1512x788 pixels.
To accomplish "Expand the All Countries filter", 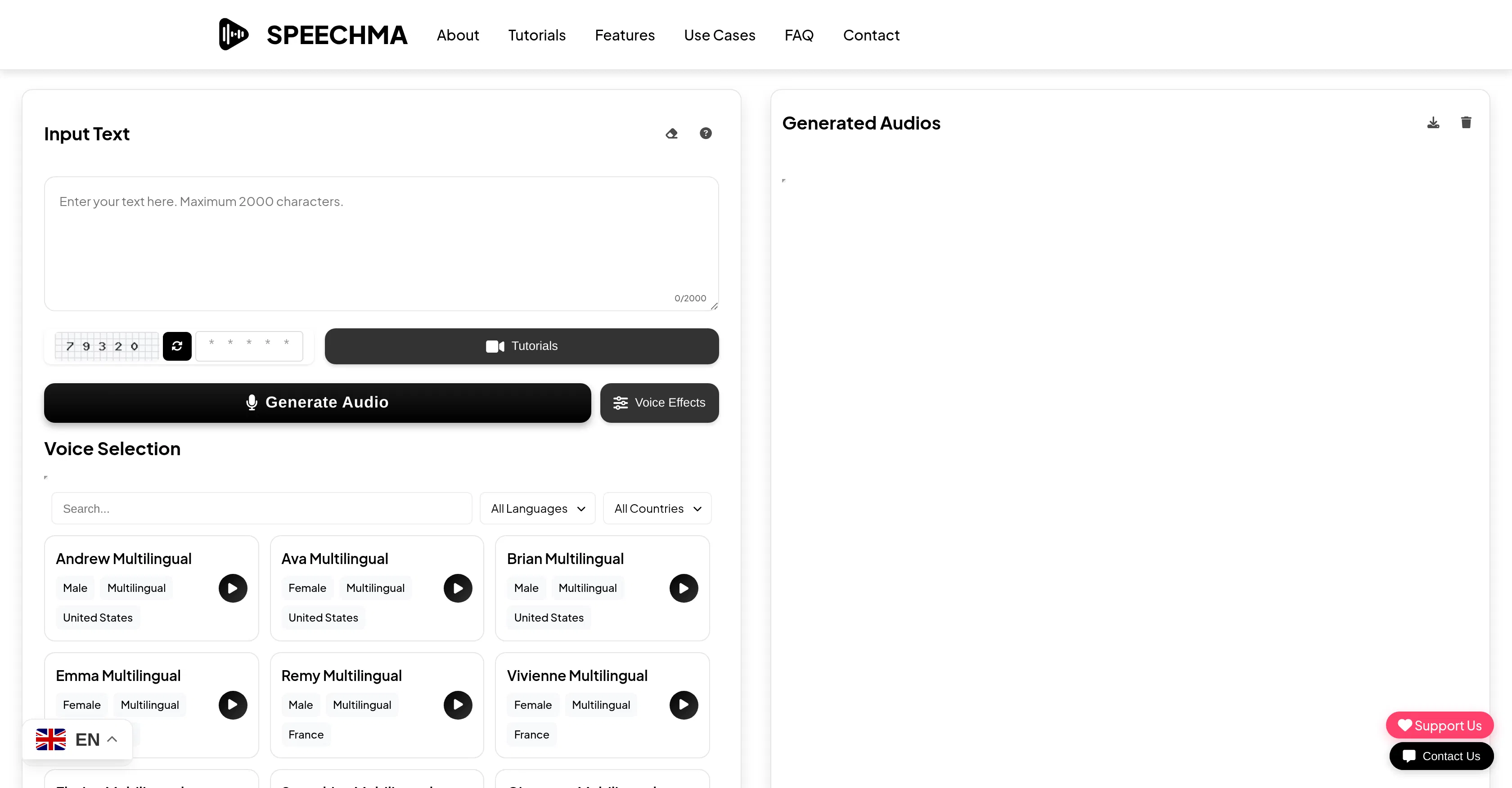I will 657,508.
